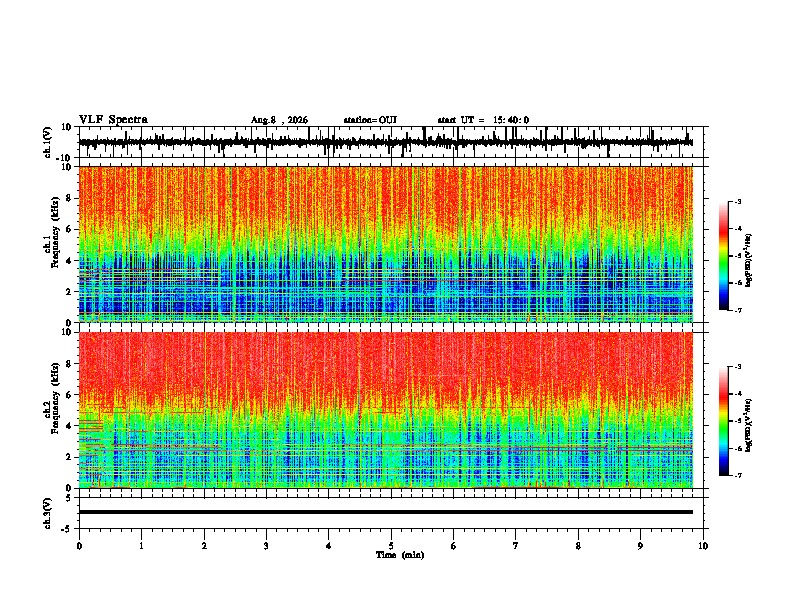Click the ch.2 "Frequency (kHz)" axis label
Viewport: 792px width, 612px height.
click(55, 398)
